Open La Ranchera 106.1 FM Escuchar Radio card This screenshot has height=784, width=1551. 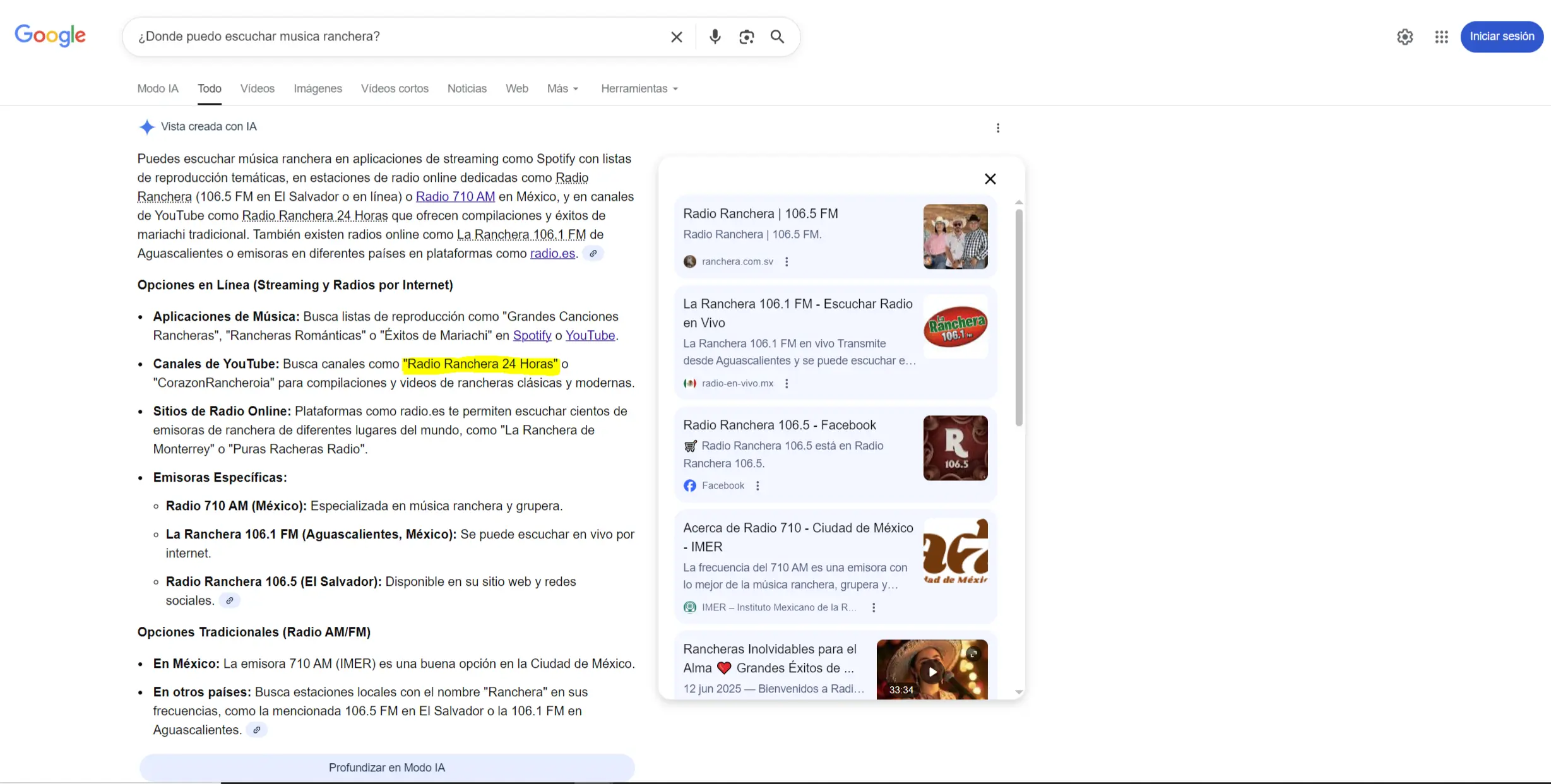[x=835, y=343]
